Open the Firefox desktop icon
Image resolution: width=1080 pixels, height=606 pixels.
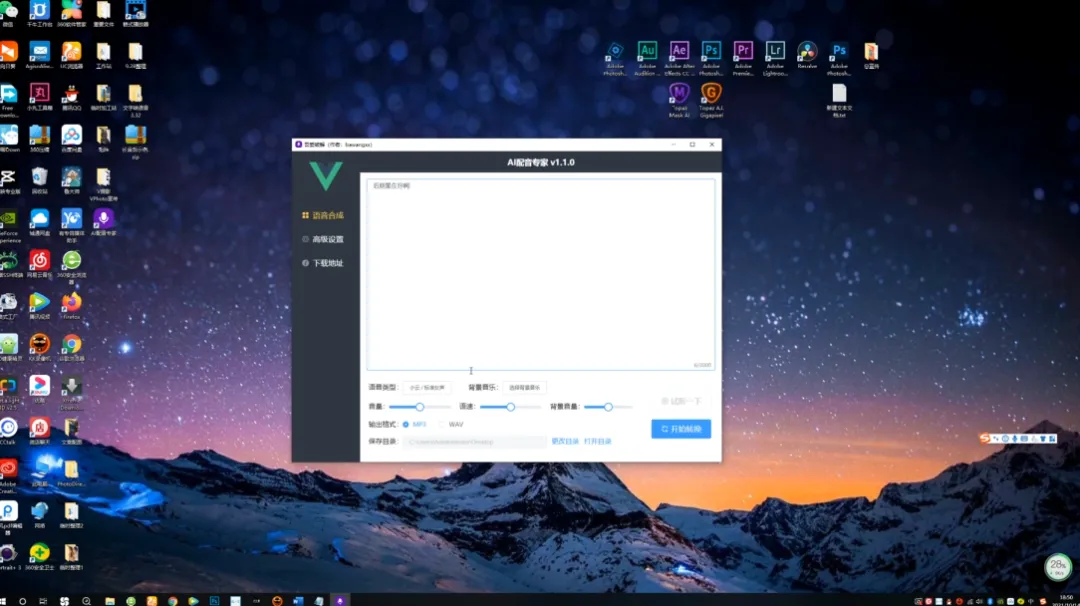coord(71,306)
